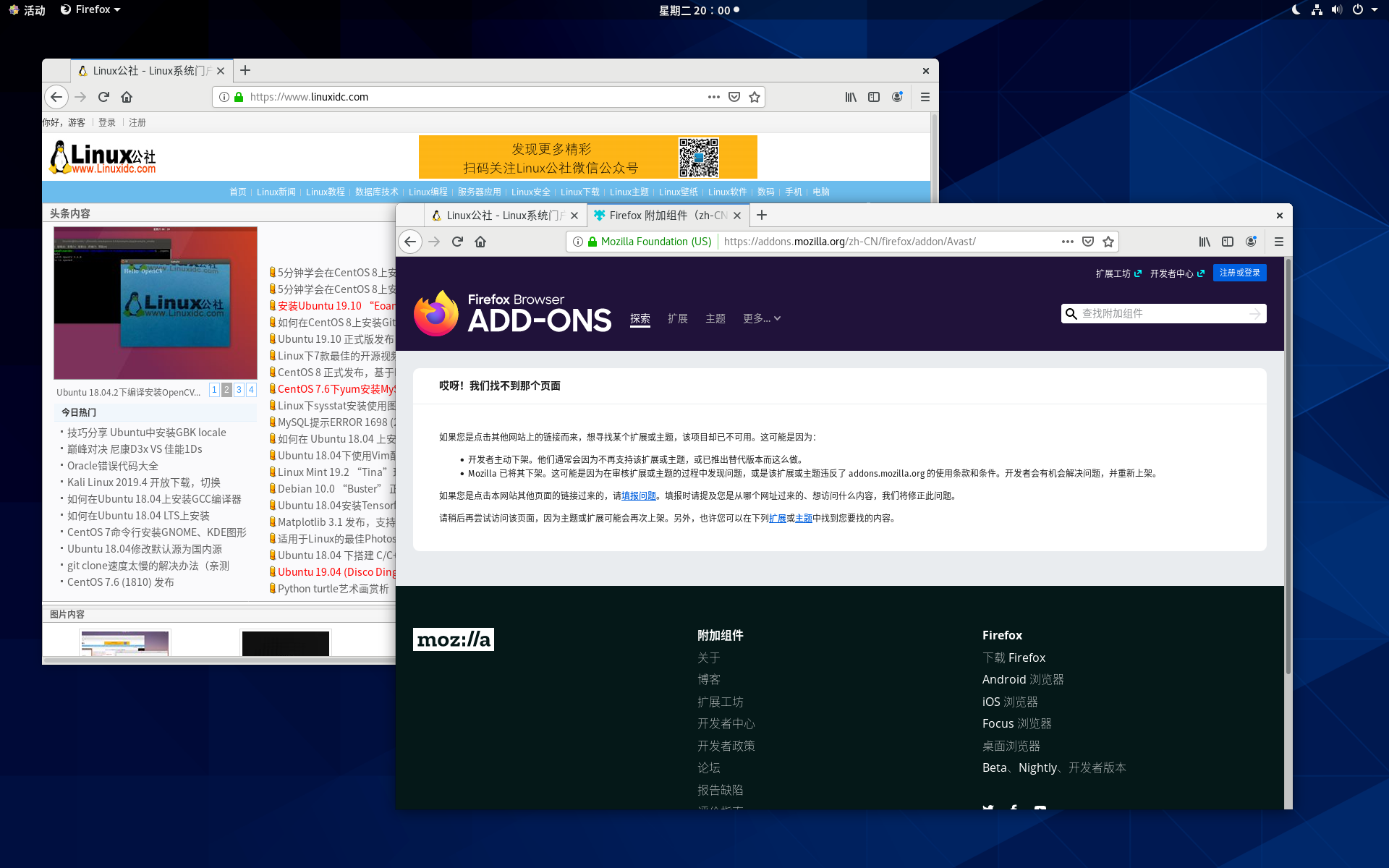The height and width of the screenshot is (868, 1389).
Task: Open the 博客 footer link
Action: [x=709, y=679]
